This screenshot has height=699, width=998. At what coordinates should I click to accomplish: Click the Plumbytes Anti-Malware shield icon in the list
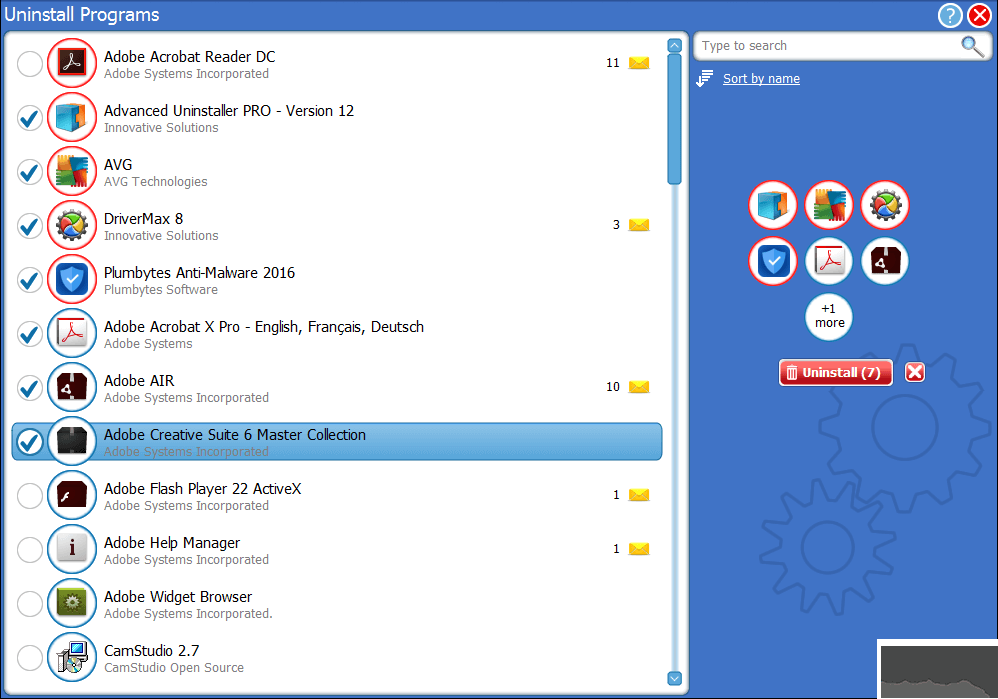pyautogui.click(x=72, y=279)
